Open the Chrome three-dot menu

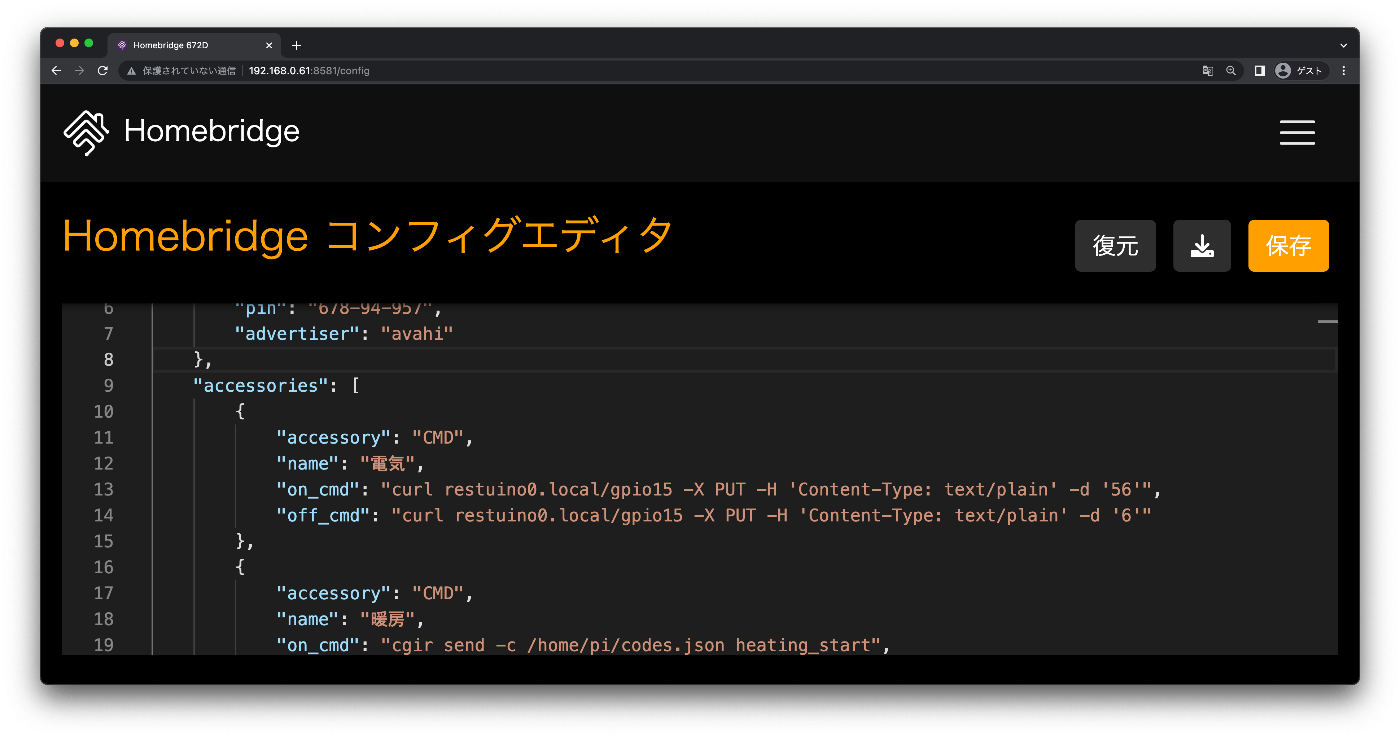click(1343, 71)
